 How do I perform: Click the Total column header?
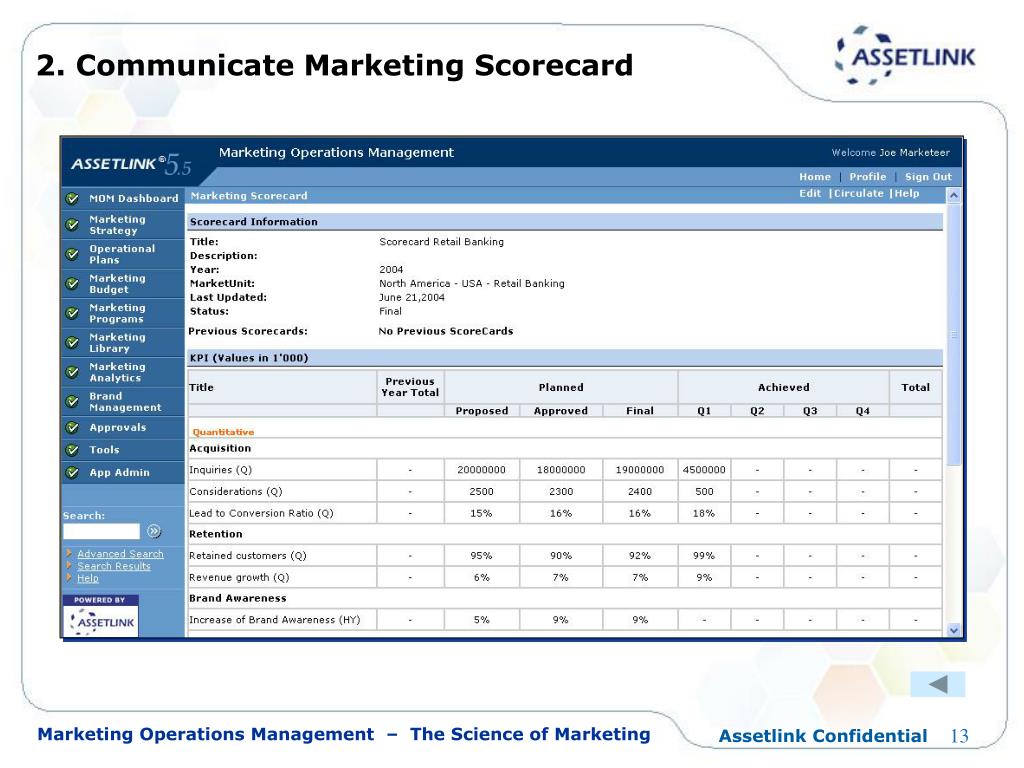coord(915,387)
